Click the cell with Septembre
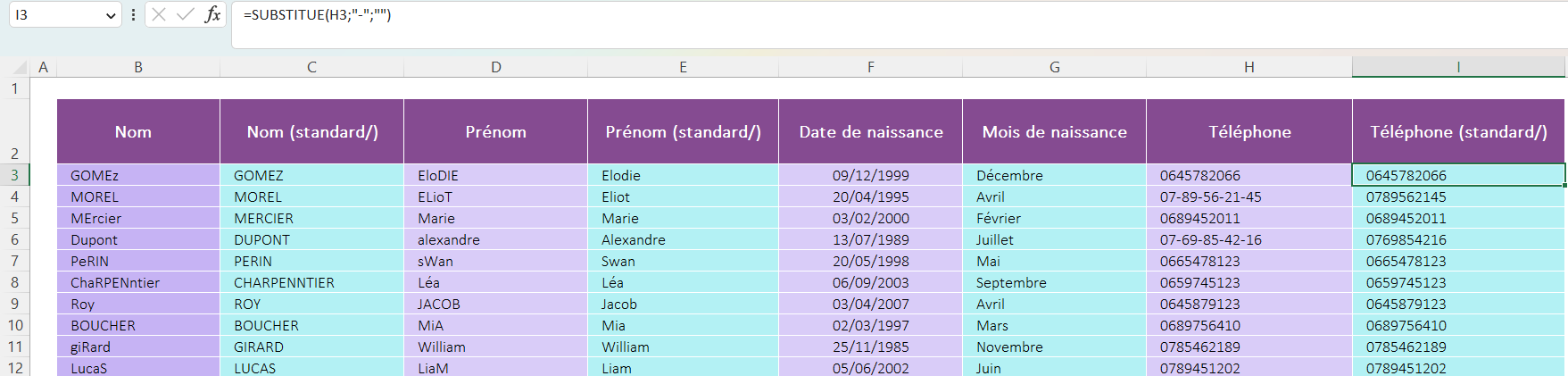 click(x=1054, y=282)
